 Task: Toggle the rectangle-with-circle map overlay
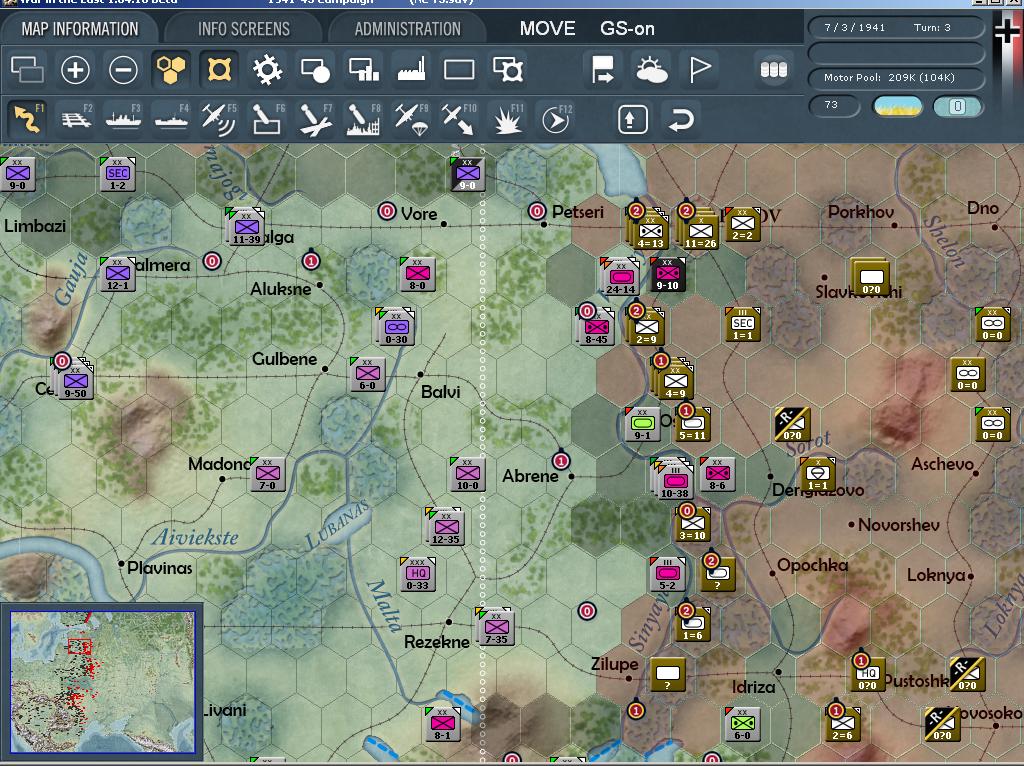pyautogui.click(x=315, y=69)
